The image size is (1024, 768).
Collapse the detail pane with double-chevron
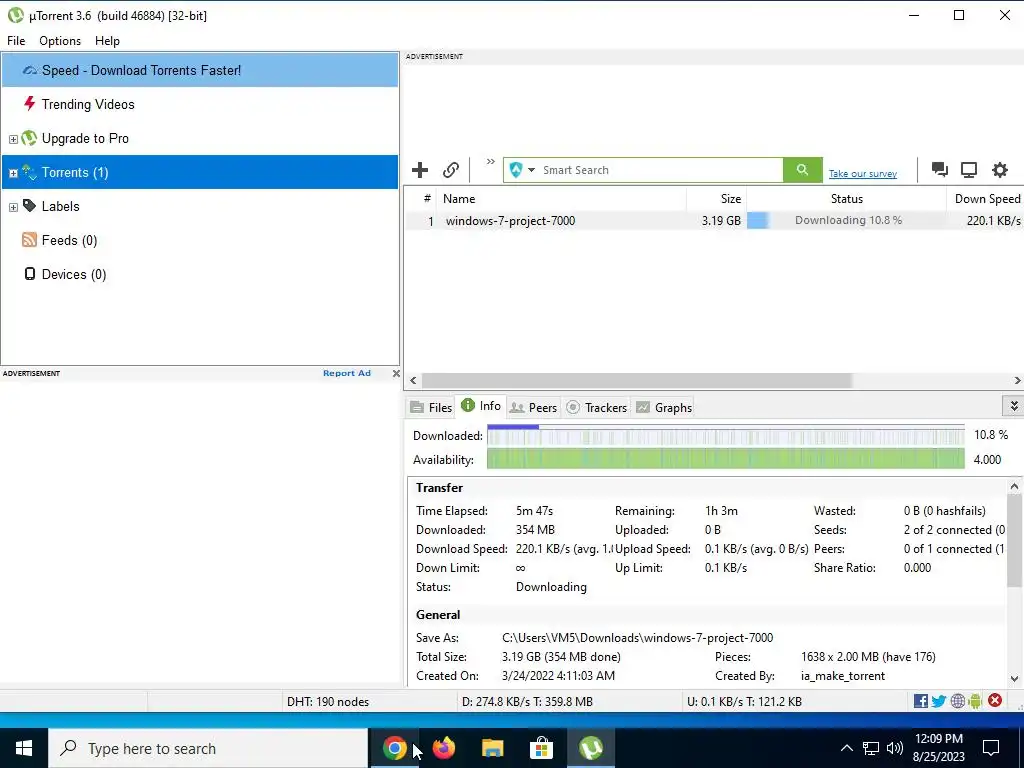tap(1014, 406)
